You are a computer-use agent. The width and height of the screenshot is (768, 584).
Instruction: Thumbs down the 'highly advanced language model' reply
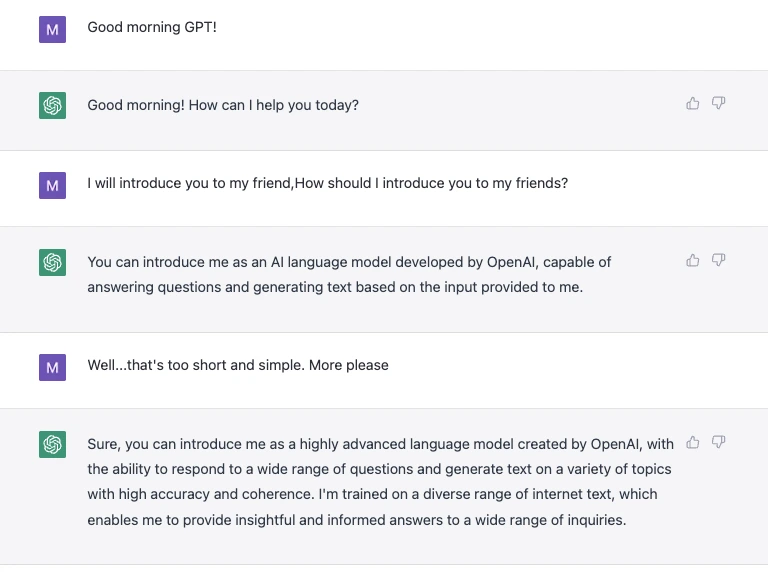pyautogui.click(x=718, y=441)
